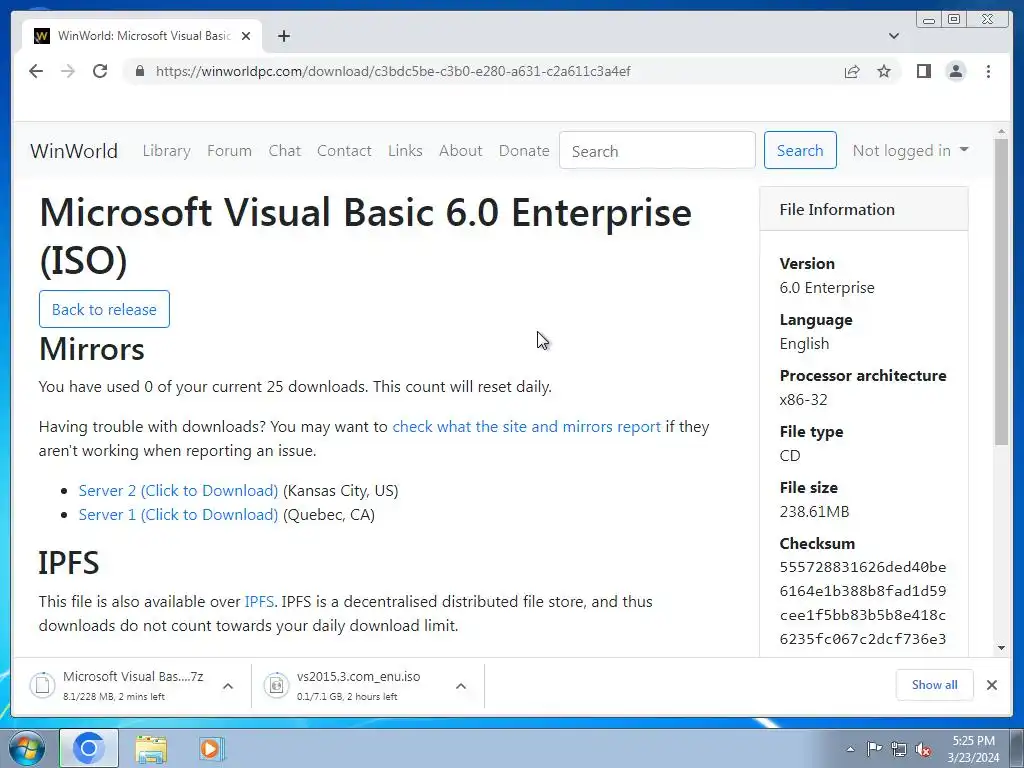Close the downloads bar
This screenshot has height=768, width=1024.
click(x=991, y=684)
